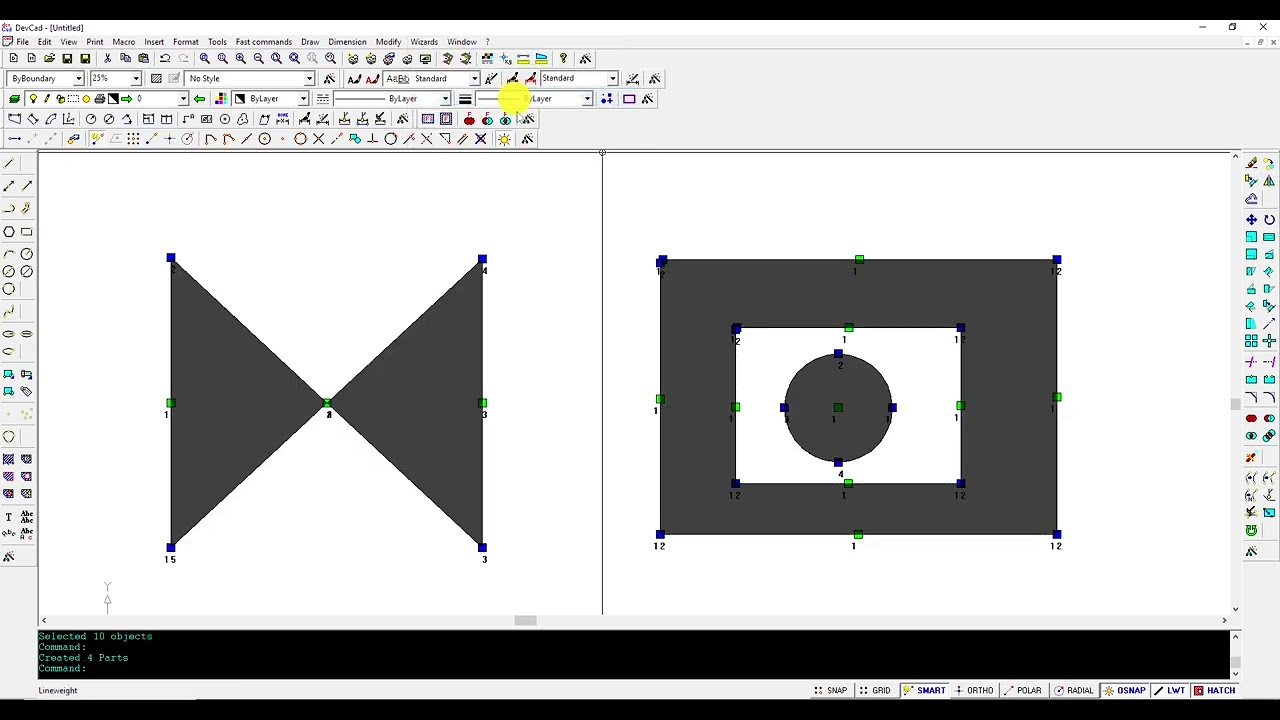Click the multicolor palette color icon
The width and height of the screenshot is (1280, 720).
[x=220, y=99]
